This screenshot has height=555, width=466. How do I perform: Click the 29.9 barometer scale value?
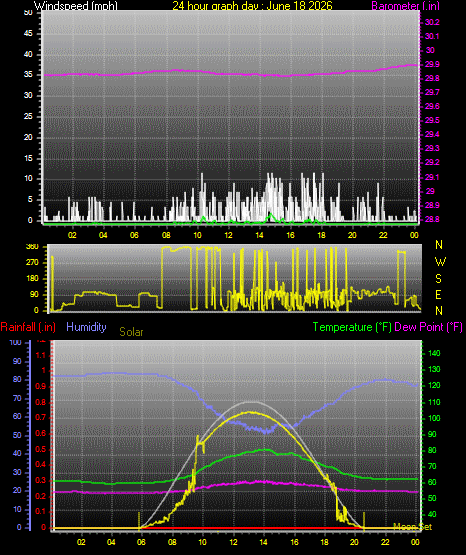point(432,64)
